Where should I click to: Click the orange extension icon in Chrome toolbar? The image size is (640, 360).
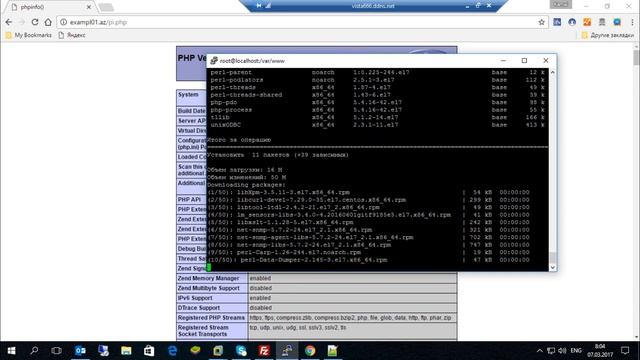[x=587, y=22]
